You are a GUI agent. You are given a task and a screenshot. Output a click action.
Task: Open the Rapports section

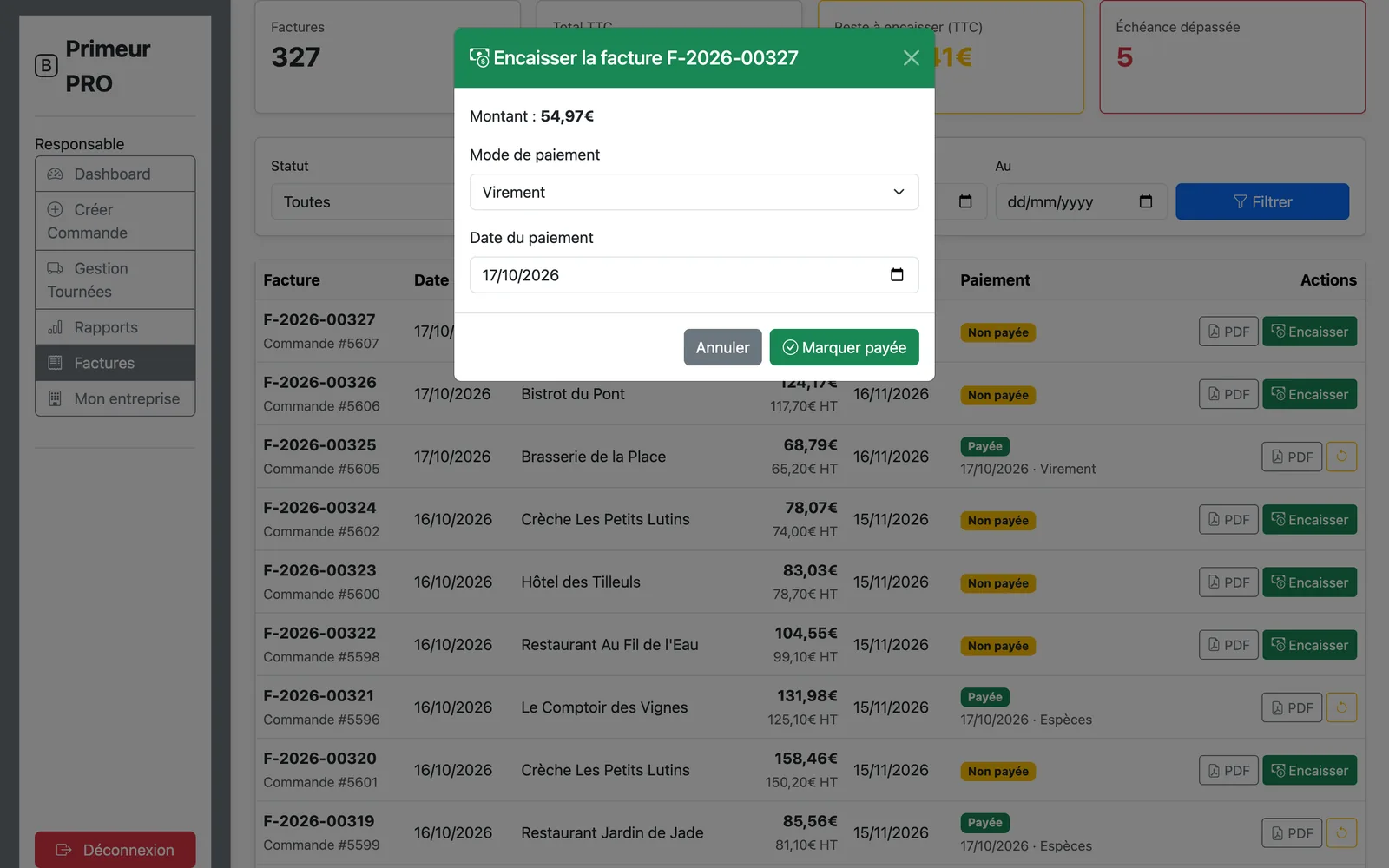point(115,327)
